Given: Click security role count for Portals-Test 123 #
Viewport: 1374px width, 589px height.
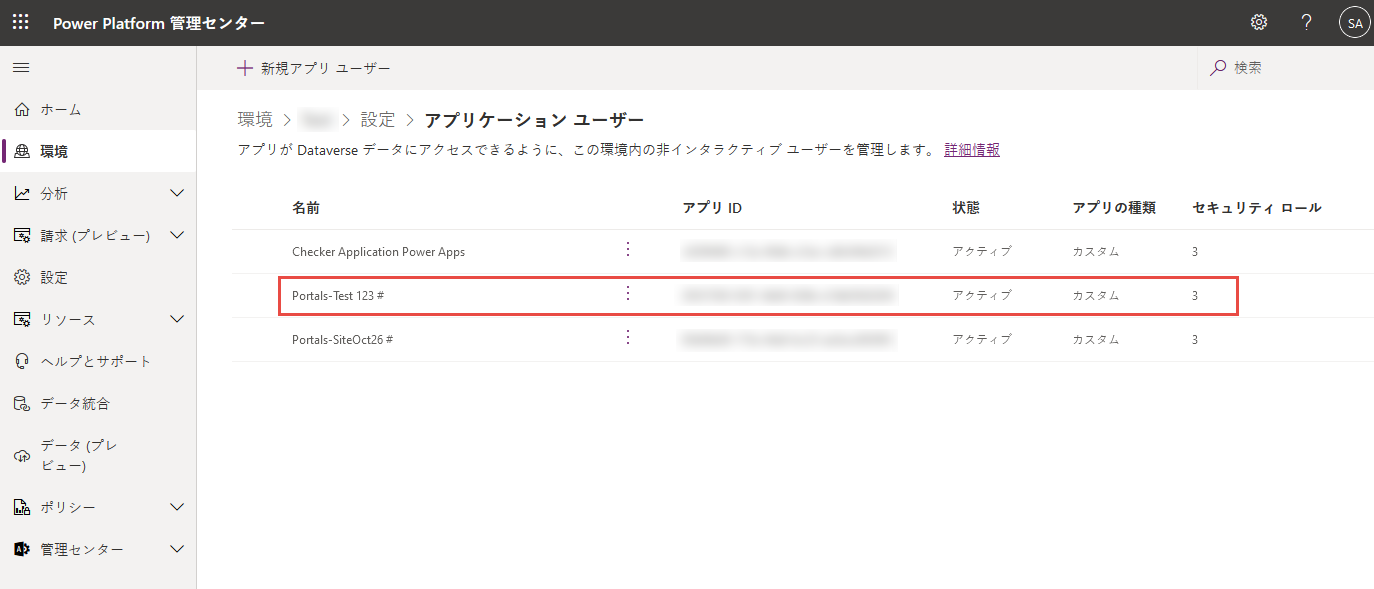Looking at the screenshot, I should point(1195,296).
